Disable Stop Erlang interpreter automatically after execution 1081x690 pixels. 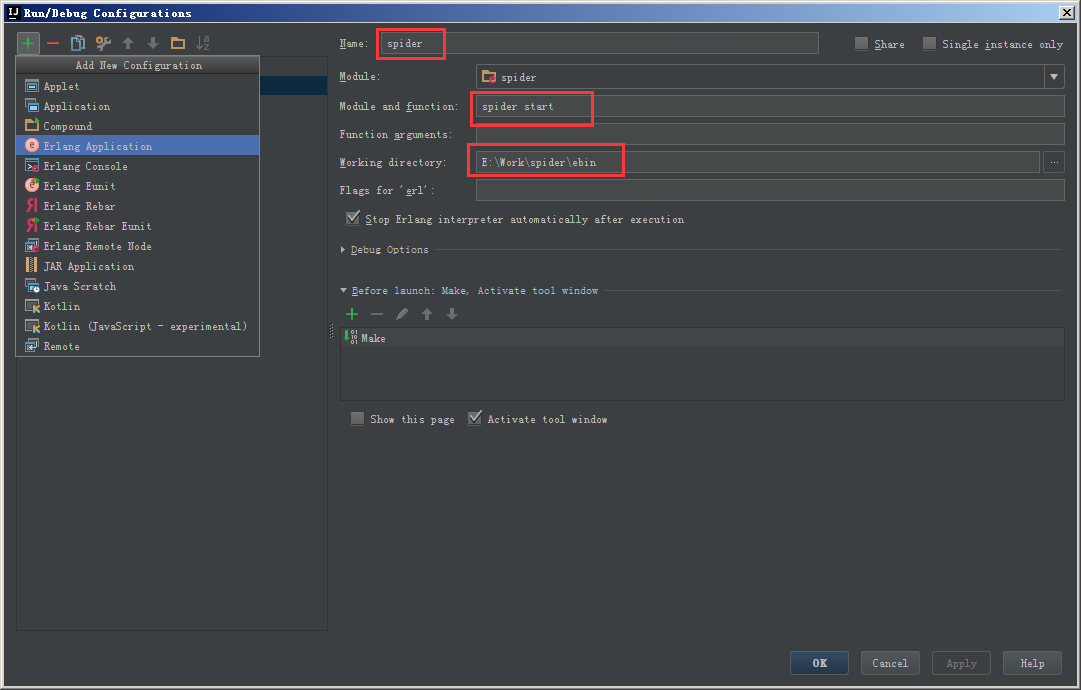pos(353,217)
